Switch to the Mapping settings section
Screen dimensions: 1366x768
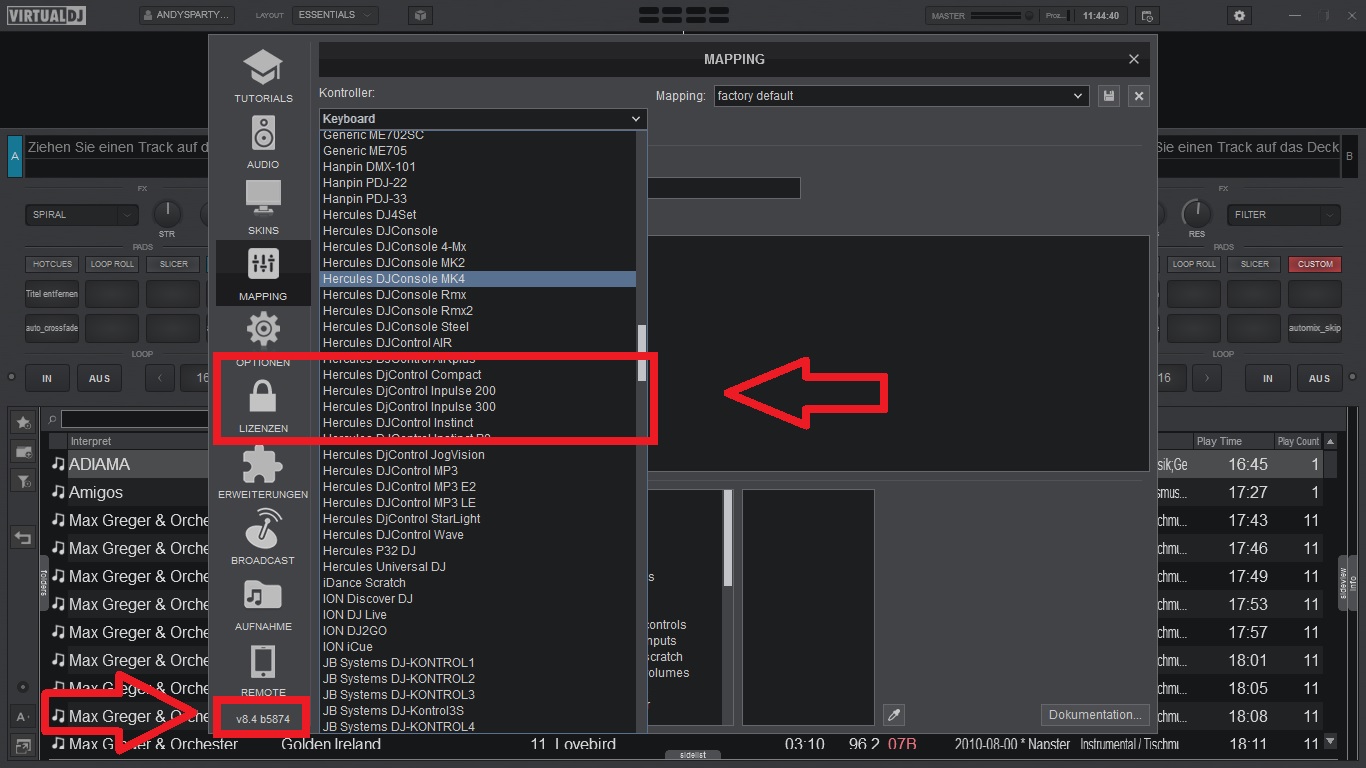pos(263,273)
